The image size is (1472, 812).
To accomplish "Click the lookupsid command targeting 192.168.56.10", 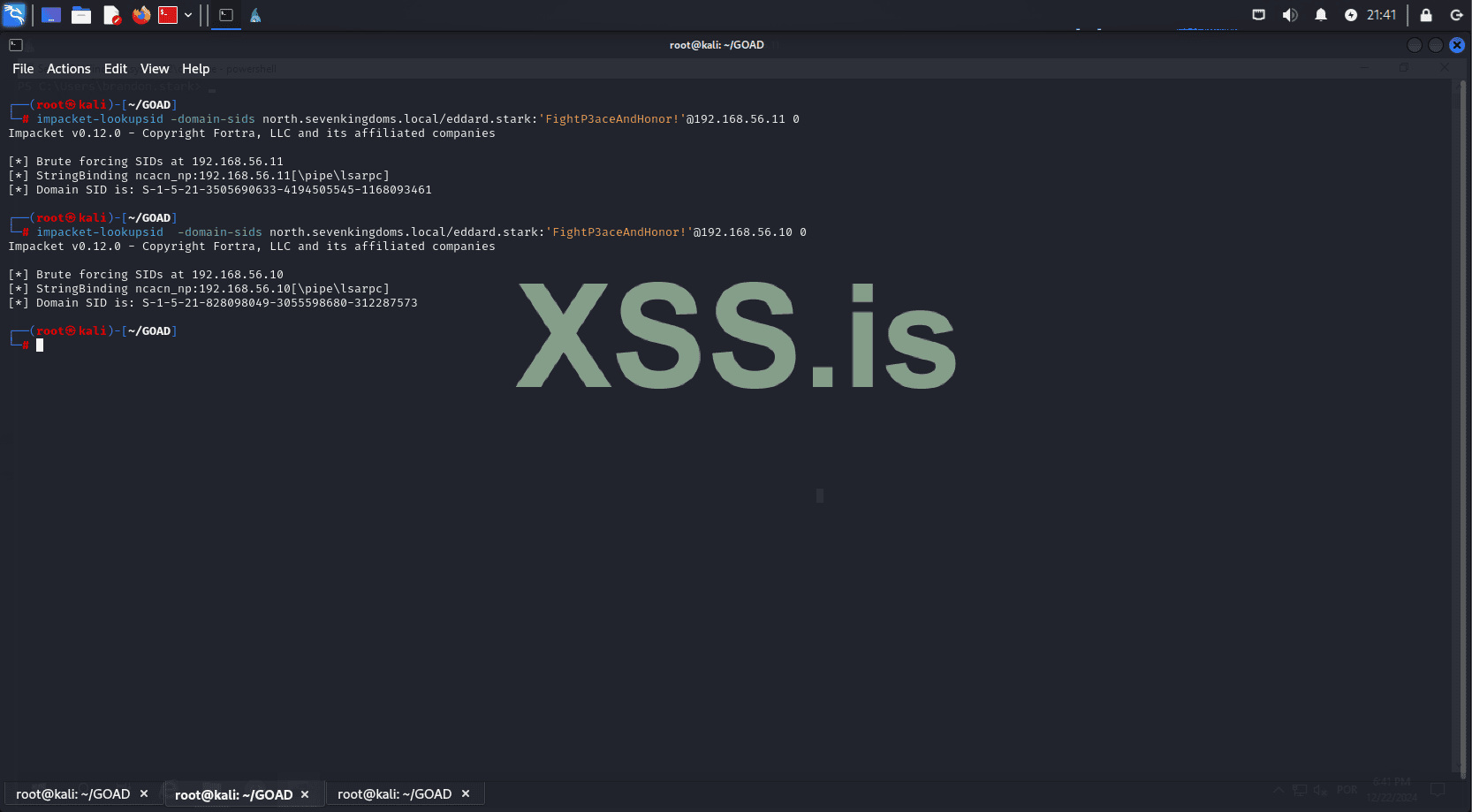I will point(421,232).
